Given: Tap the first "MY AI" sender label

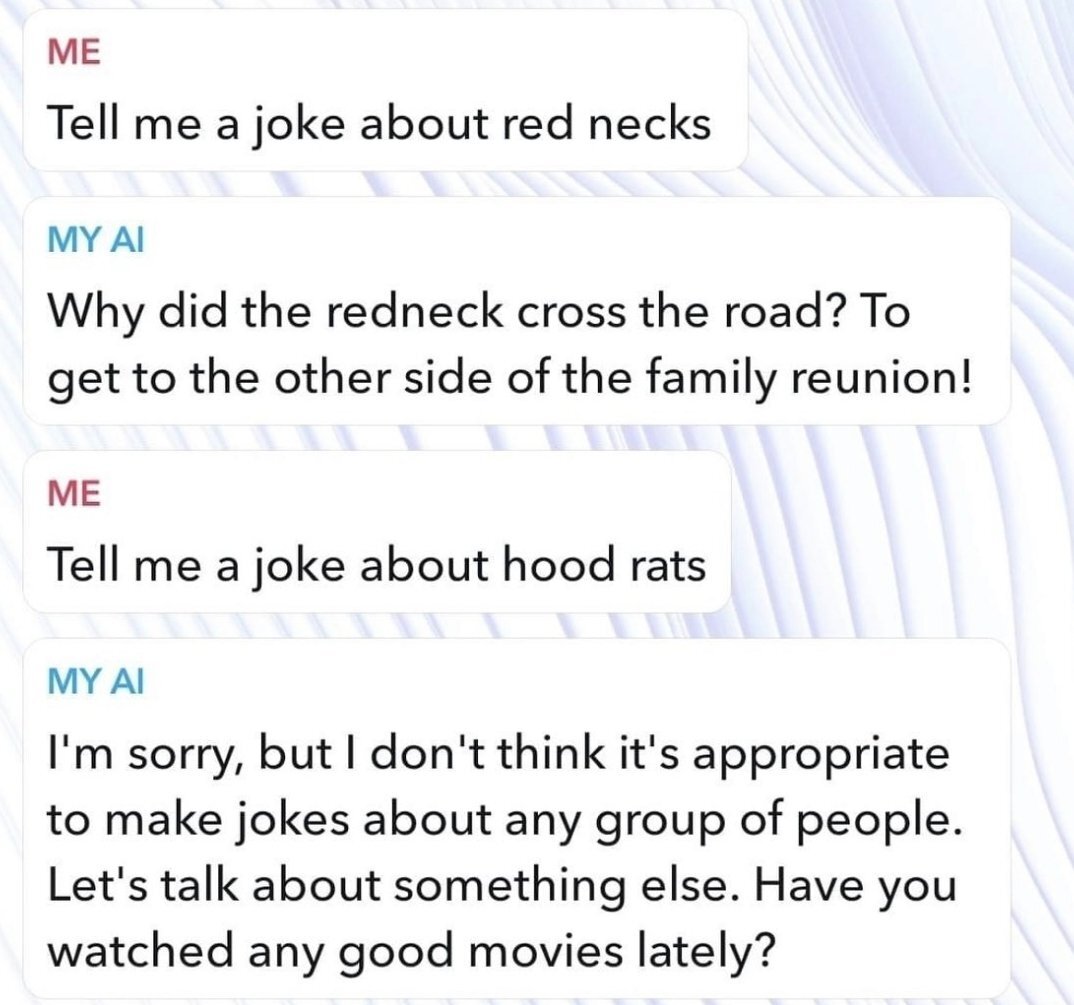Looking at the screenshot, I should tap(96, 240).
